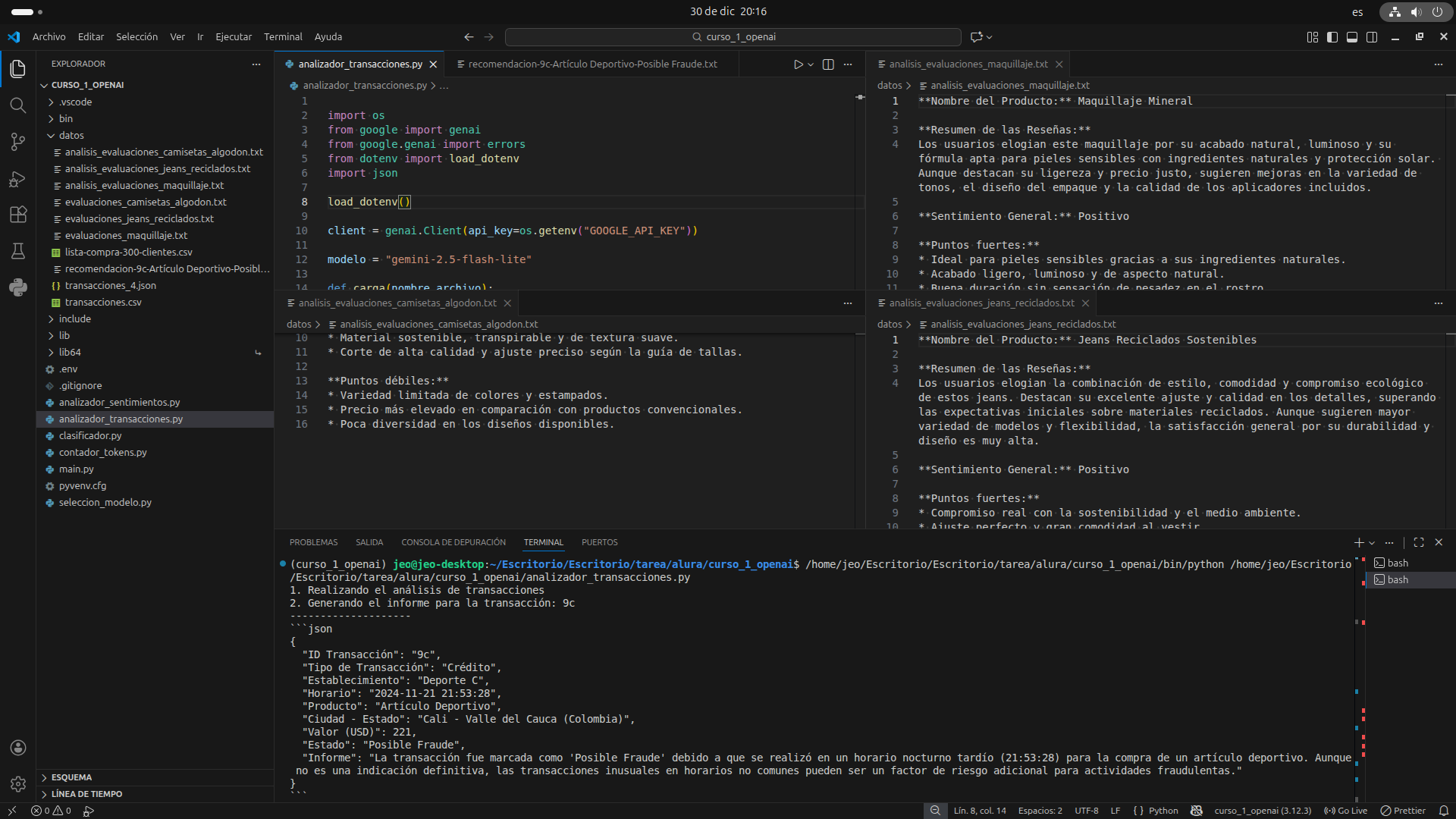This screenshot has height=819, width=1456.
Task: Open the Source Control view
Action: click(x=18, y=142)
